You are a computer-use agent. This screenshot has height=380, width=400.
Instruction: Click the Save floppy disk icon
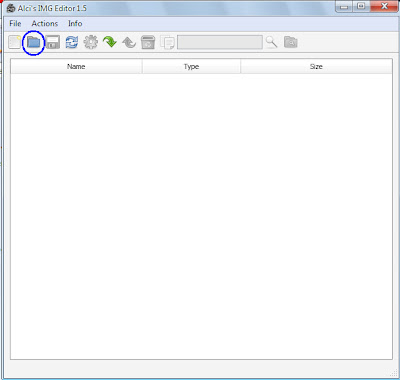53,43
